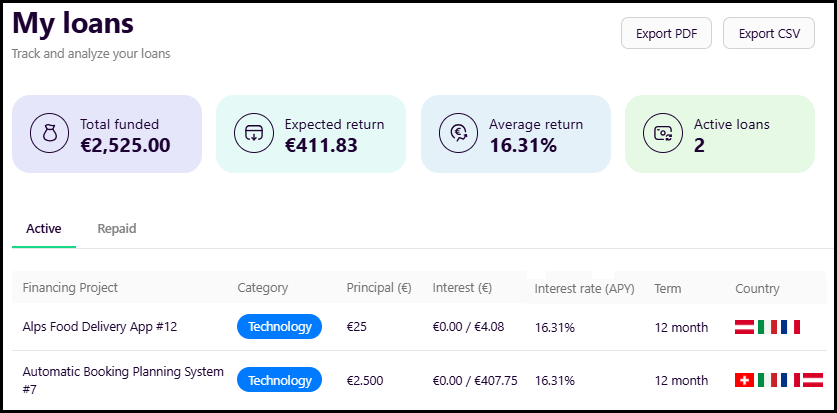Click Technology tag in Automatic Booking row

point(279,380)
